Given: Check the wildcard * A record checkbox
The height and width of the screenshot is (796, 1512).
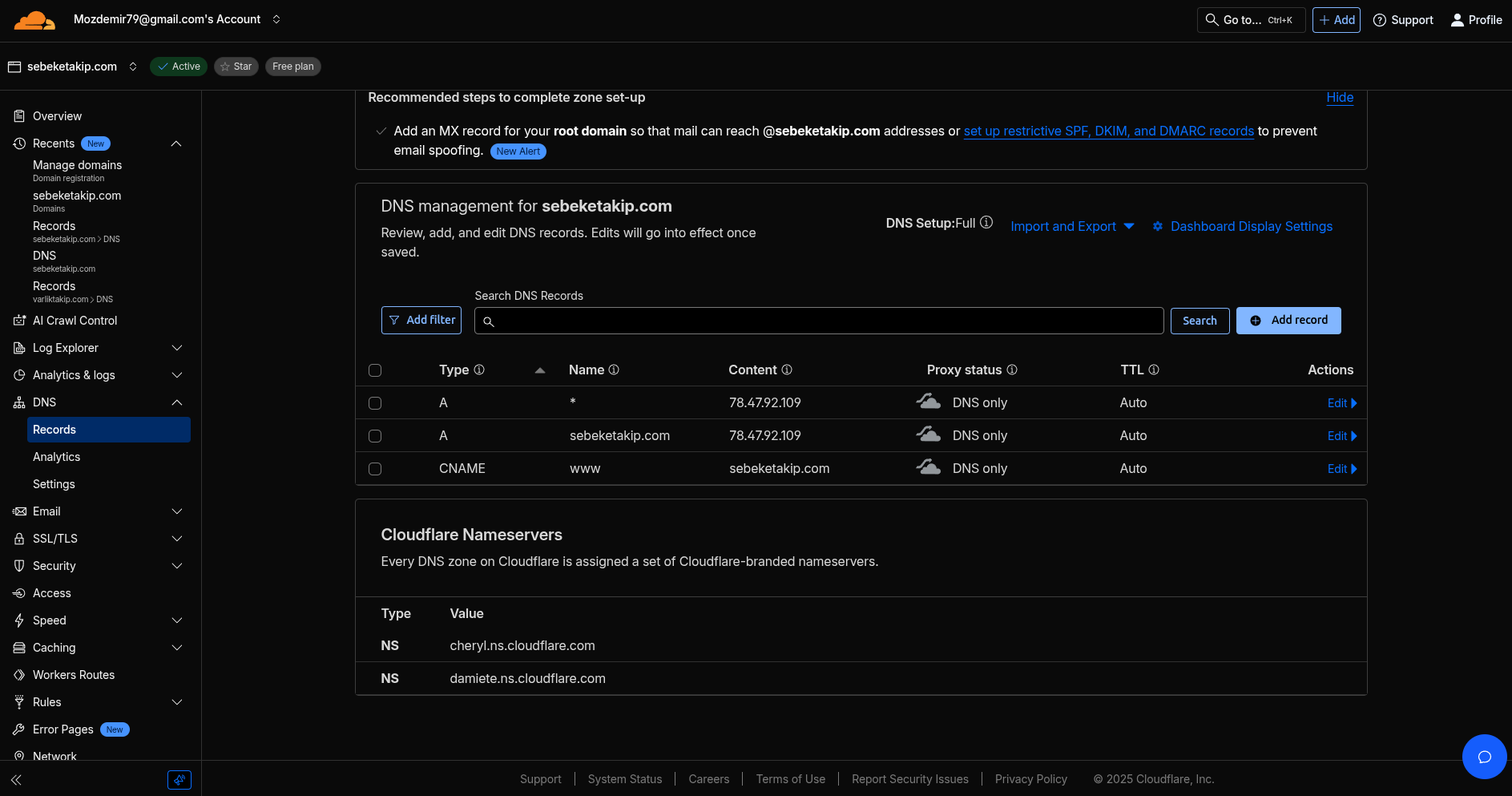Looking at the screenshot, I should pyautogui.click(x=375, y=403).
